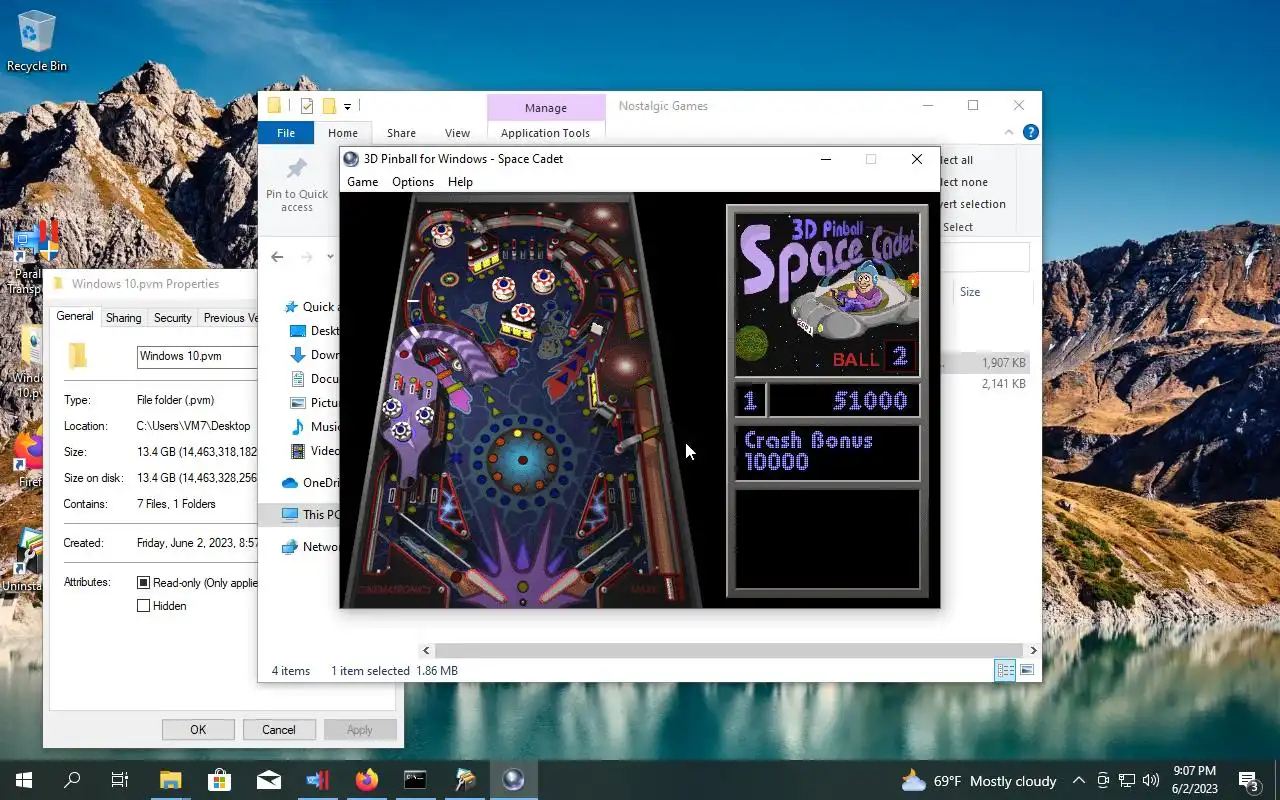The height and width of the screenshot is (800, 1280).
Task: Show hidden system tray icons
Action: tap(1079, 781)
